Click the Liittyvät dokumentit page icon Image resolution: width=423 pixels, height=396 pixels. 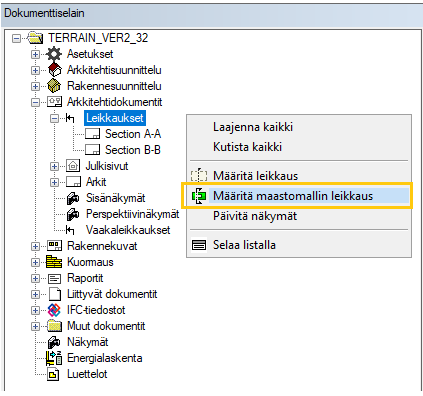55,294
